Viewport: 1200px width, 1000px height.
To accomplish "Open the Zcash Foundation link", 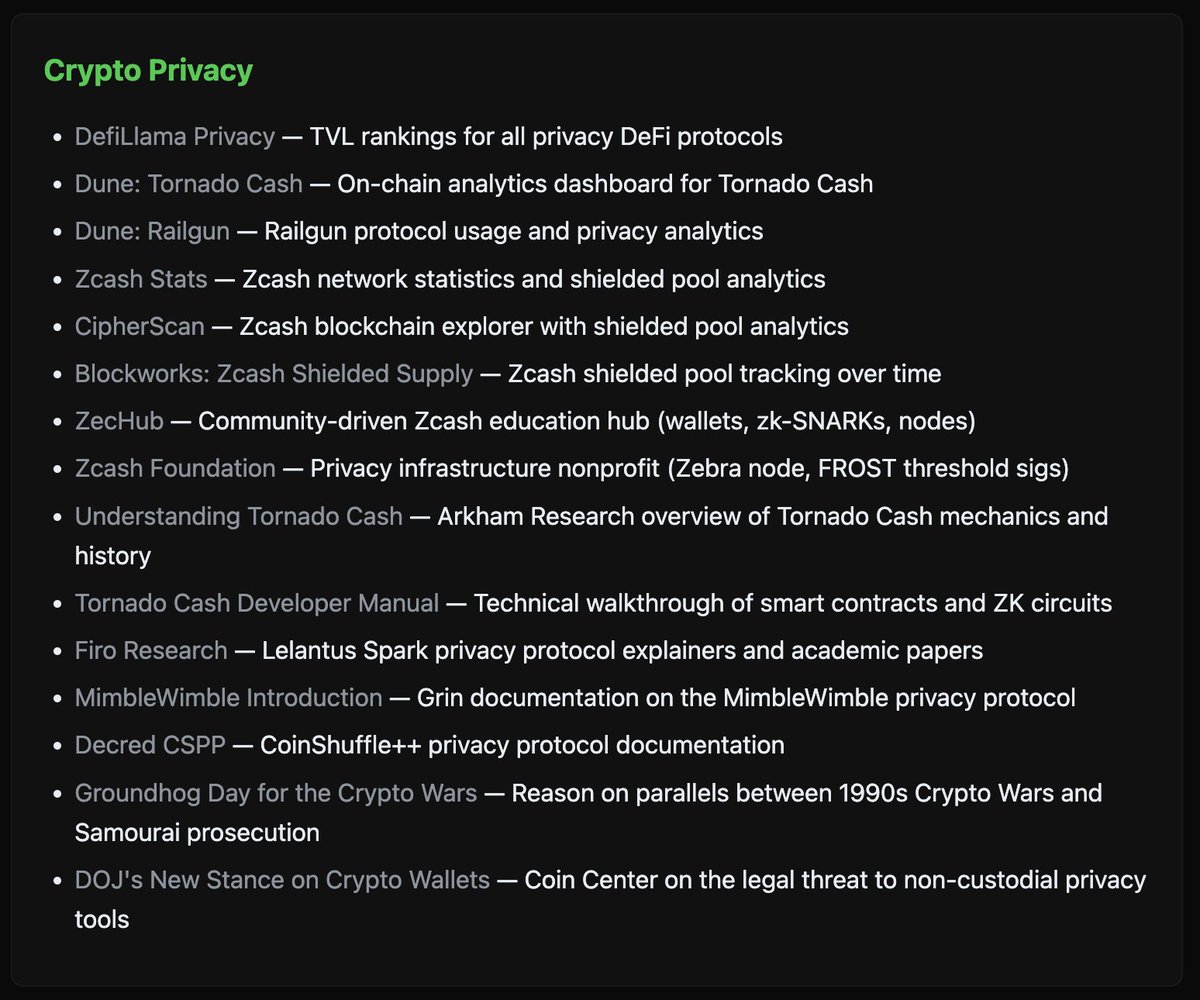I will [x=175, y=468].
